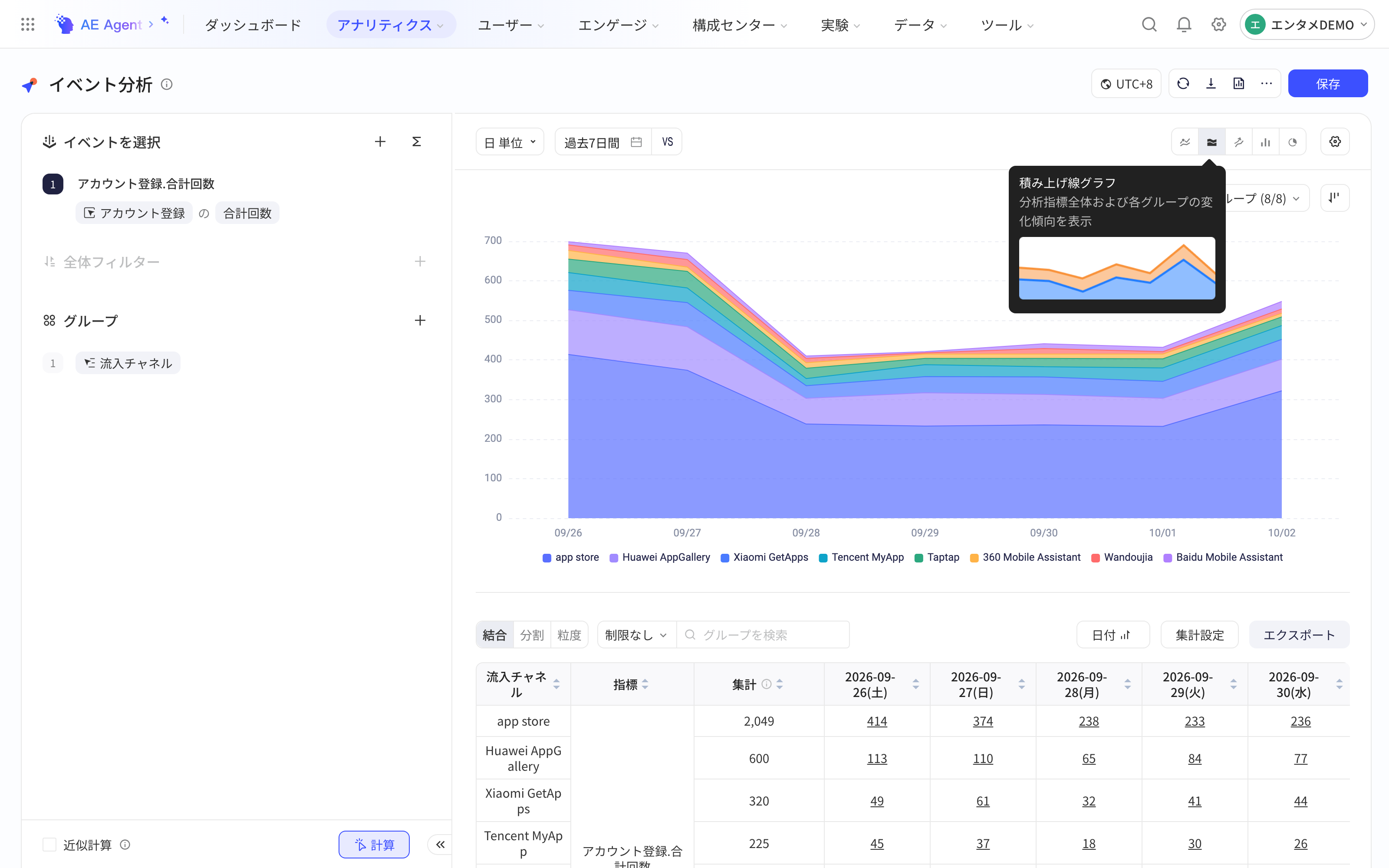Open the ユーザー menu
The height and width of the screenshot is (868, 1389).
(x=511, y=25)
